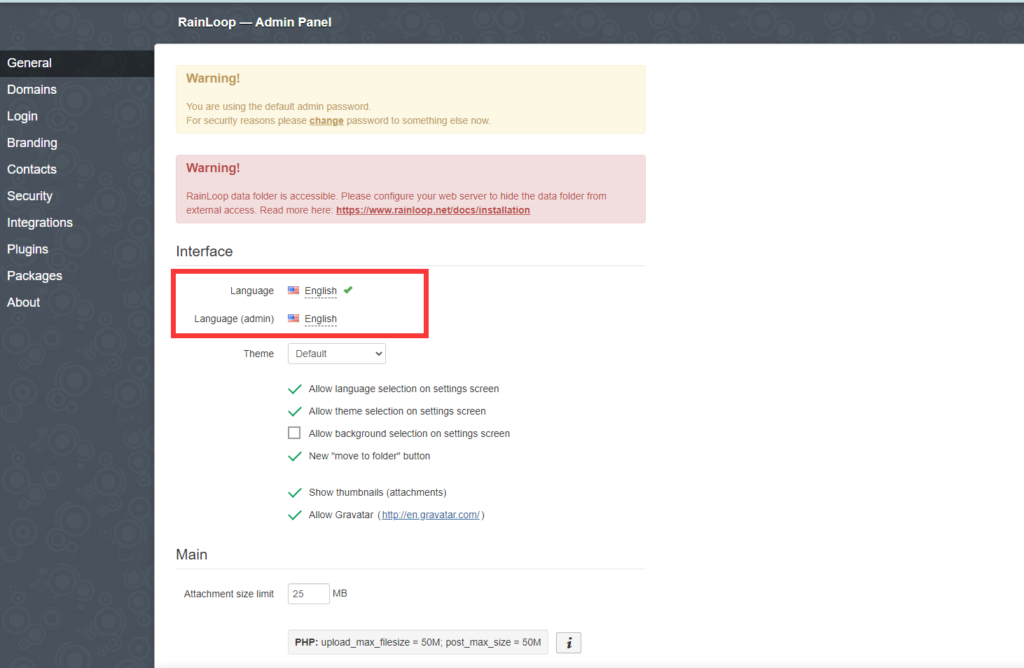Viewport: 1024px width, 668px height.
Task: Open Language (admin) selector showing English
Action: [x=321, y=319]
